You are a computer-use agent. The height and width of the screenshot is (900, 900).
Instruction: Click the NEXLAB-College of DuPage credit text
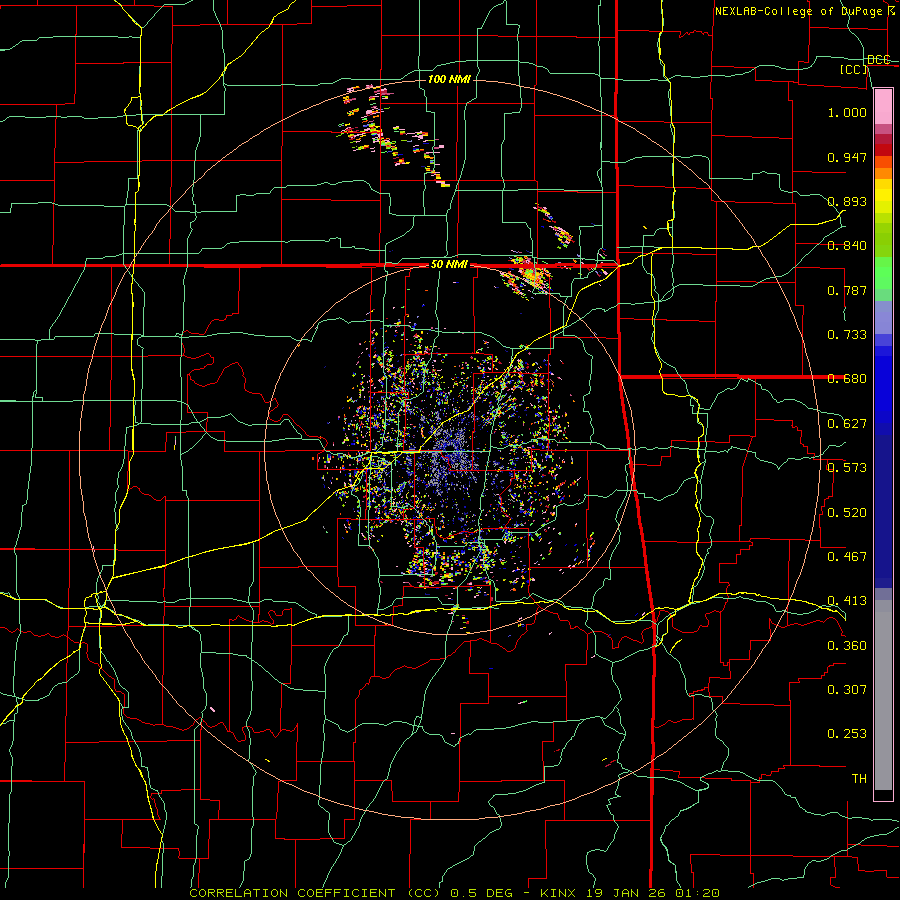(x=802, y=11)
